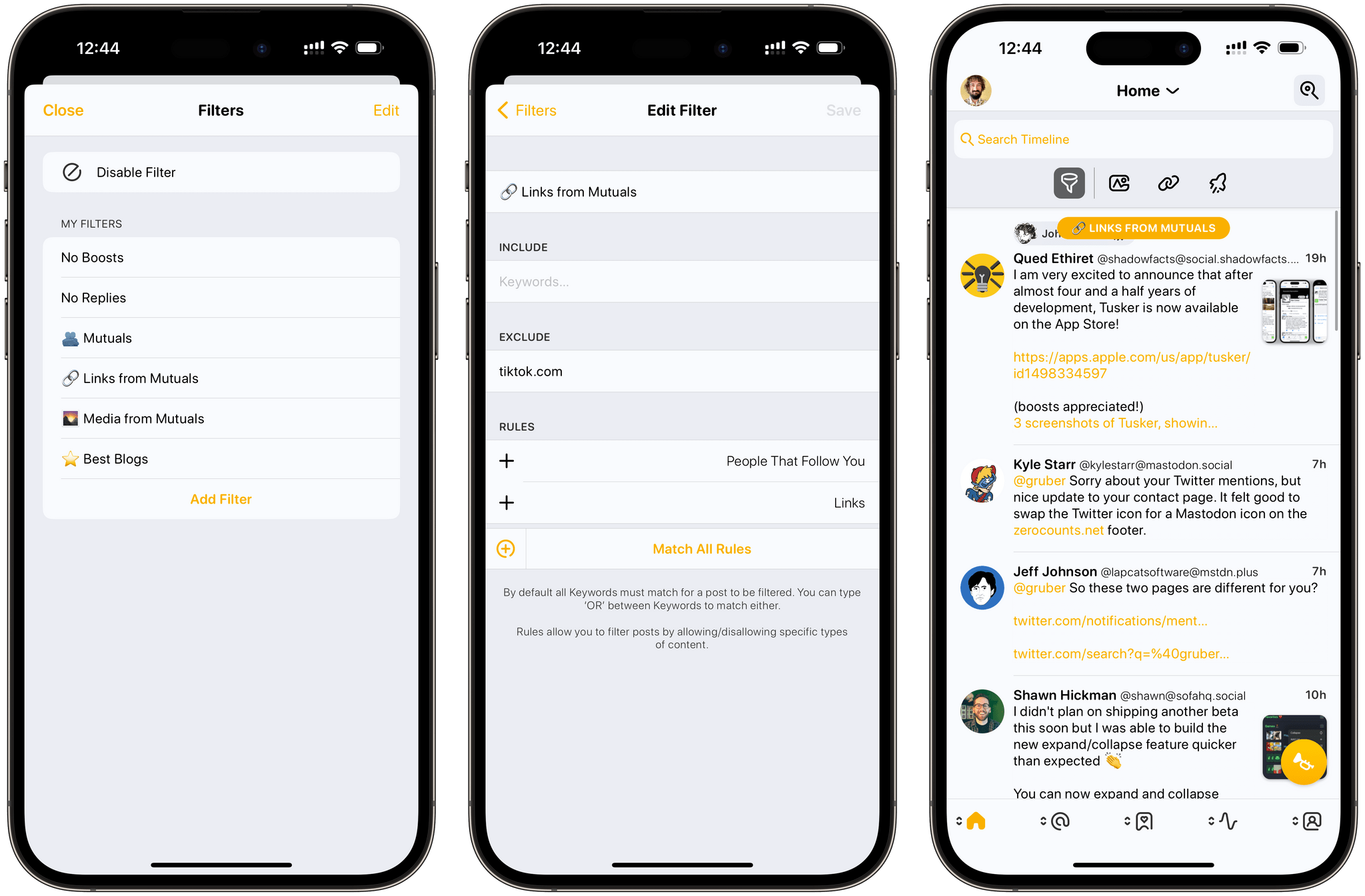
Task: Tap the rocket/boost icon in toolbar
Action: (x=1218, y=183)
